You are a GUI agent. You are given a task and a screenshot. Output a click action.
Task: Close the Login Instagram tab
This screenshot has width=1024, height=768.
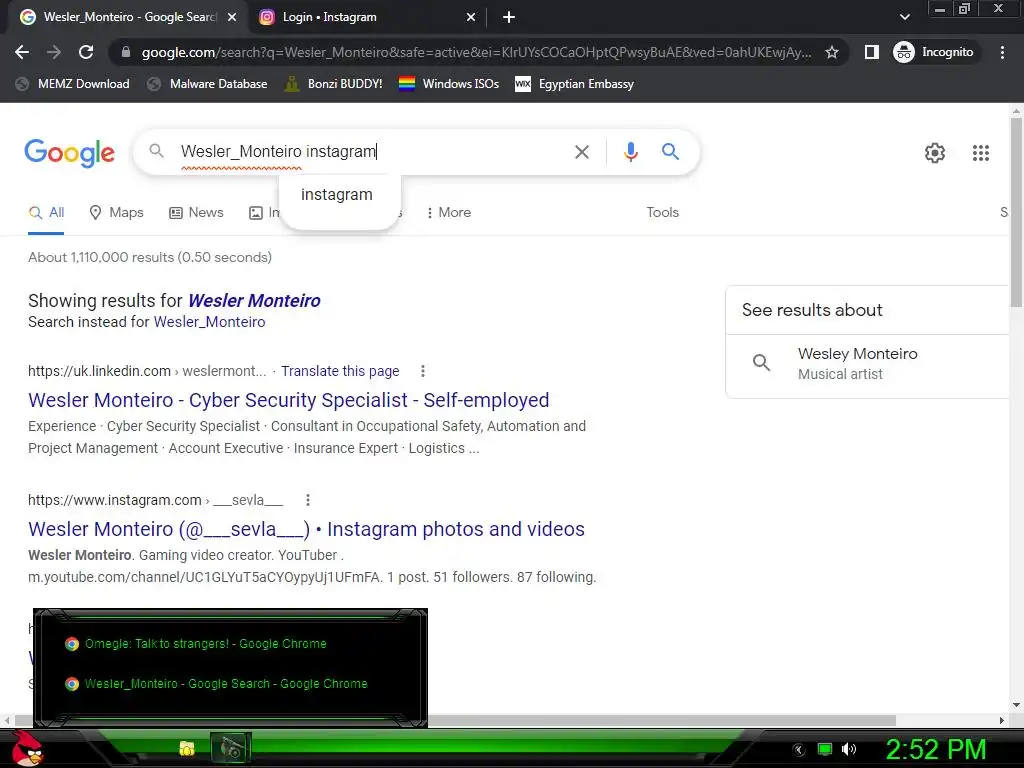(470, 17)
